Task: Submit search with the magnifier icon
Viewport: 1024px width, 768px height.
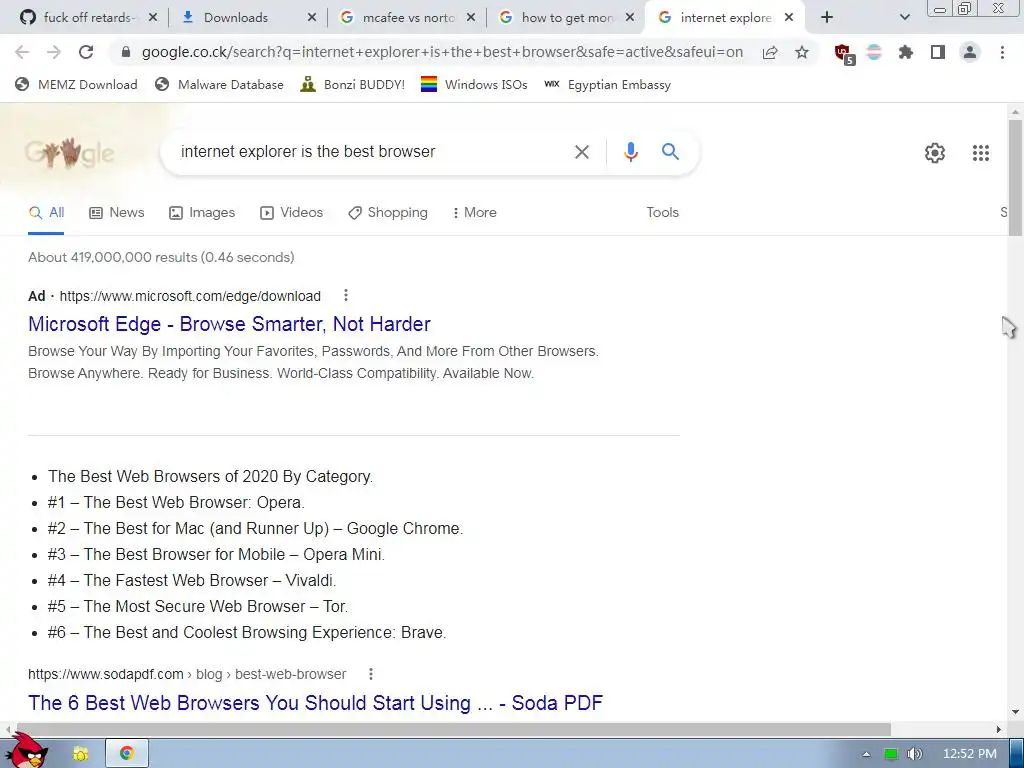Action: (670, 152)
